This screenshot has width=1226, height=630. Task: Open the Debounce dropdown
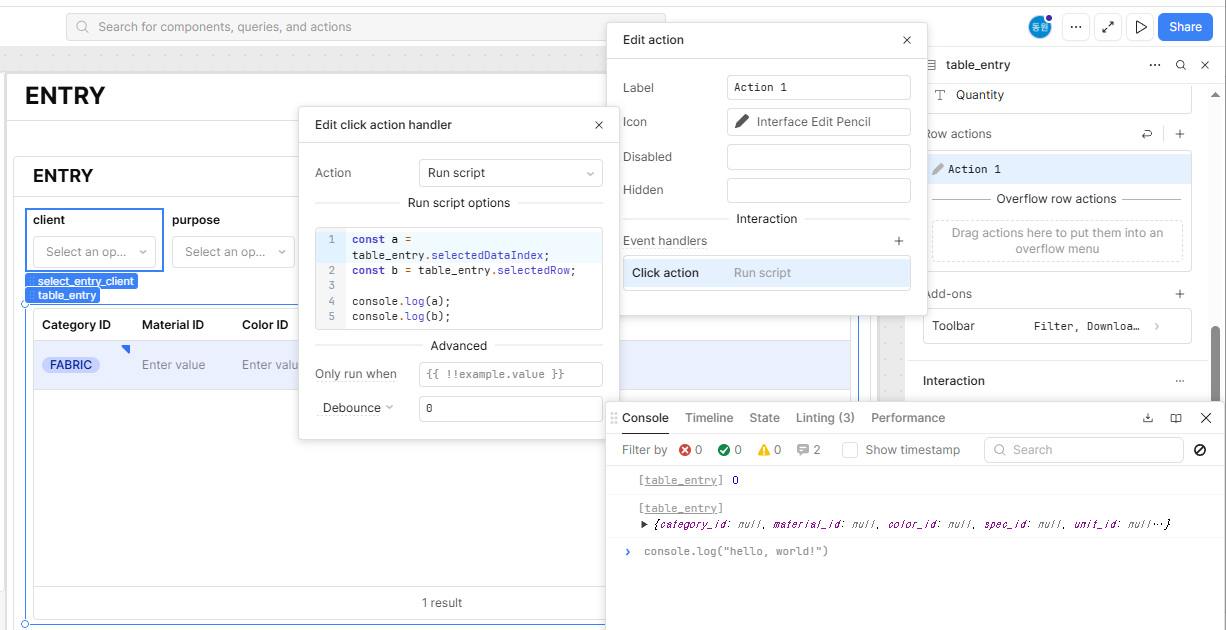358,408
